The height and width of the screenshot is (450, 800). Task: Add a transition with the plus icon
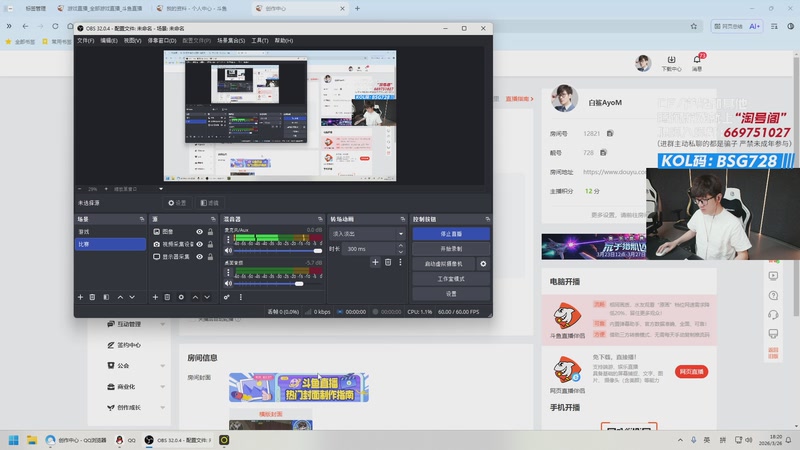pyautogui.click(x=376, y=262)
